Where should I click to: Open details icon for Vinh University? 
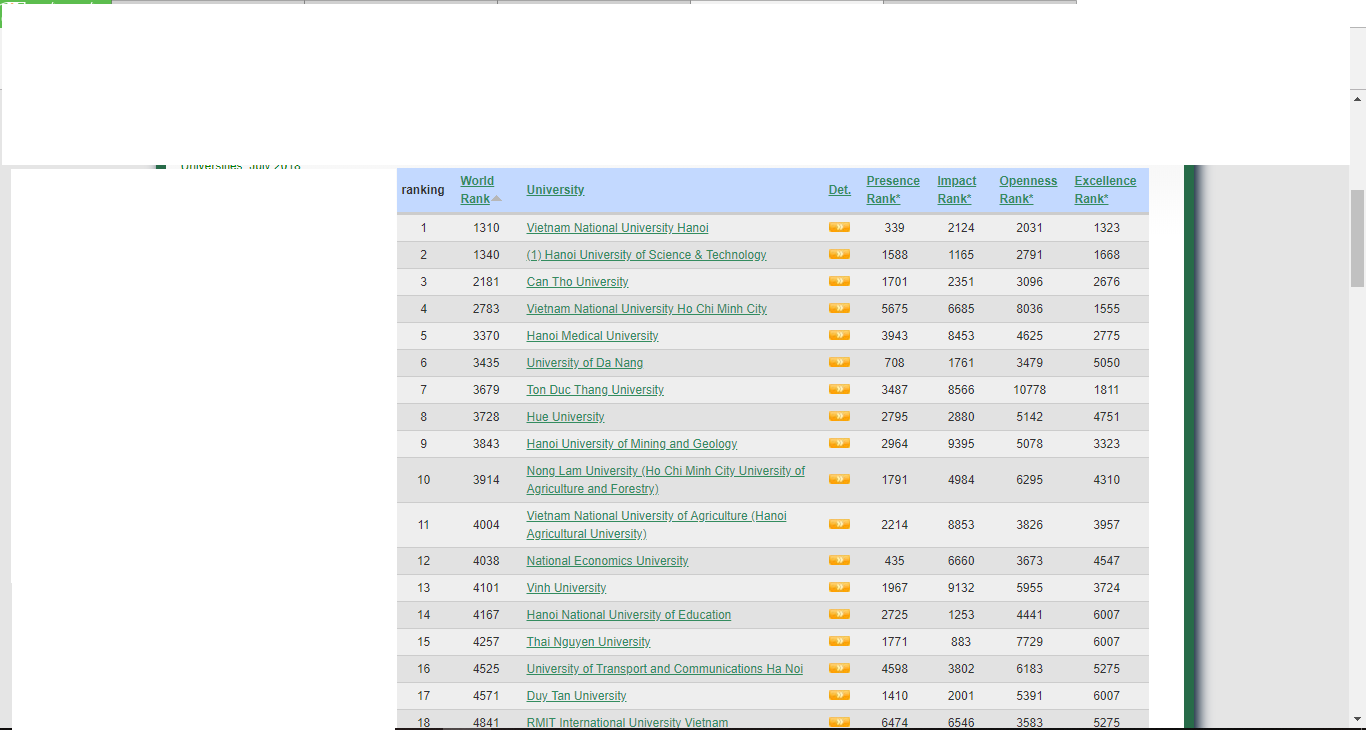(x=839, y=587)
